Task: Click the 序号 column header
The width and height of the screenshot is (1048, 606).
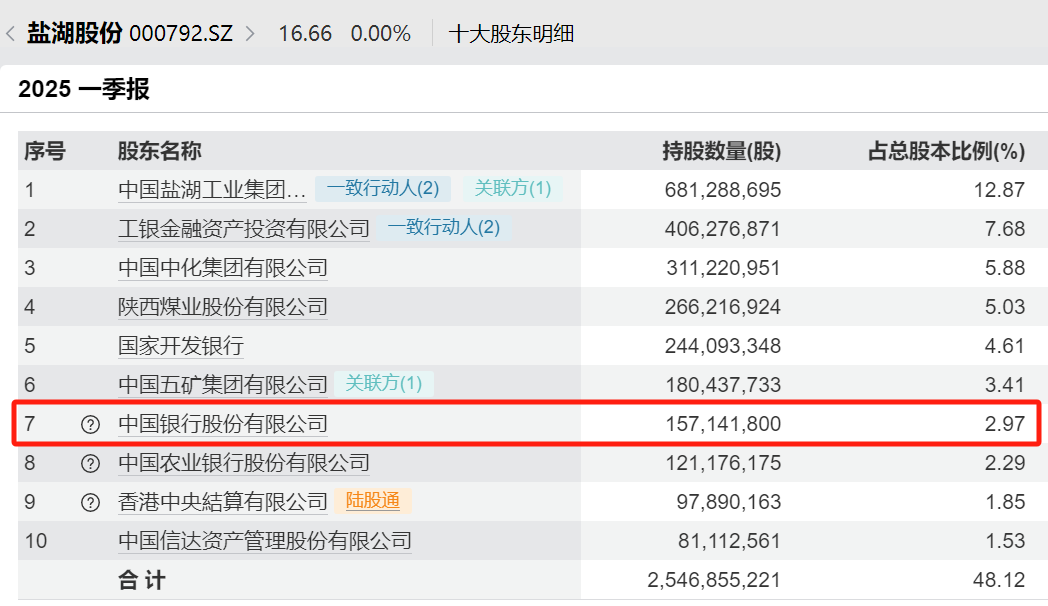Action: pyautogui.click(x=45, y=151)
